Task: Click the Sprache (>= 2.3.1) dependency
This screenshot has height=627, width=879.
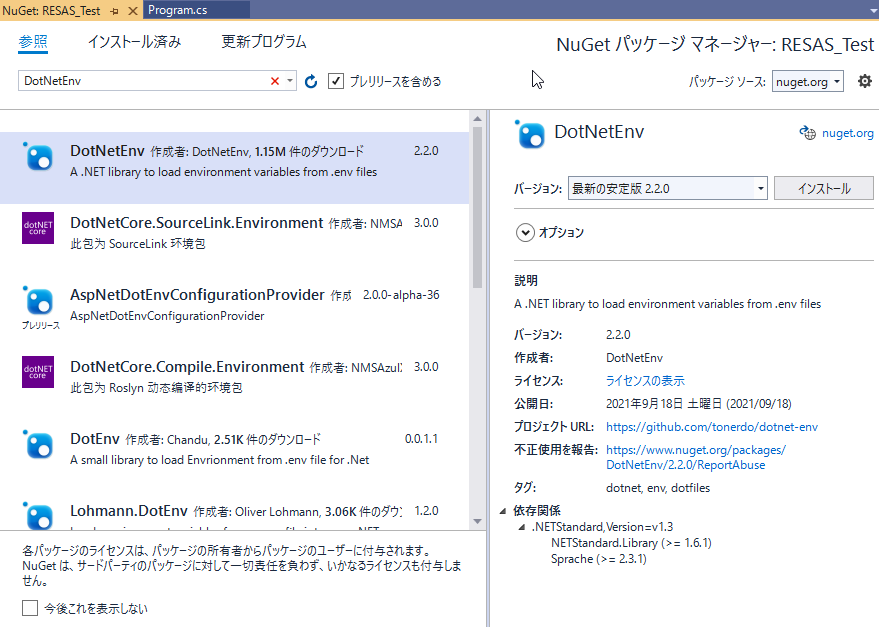Action: 599,559
